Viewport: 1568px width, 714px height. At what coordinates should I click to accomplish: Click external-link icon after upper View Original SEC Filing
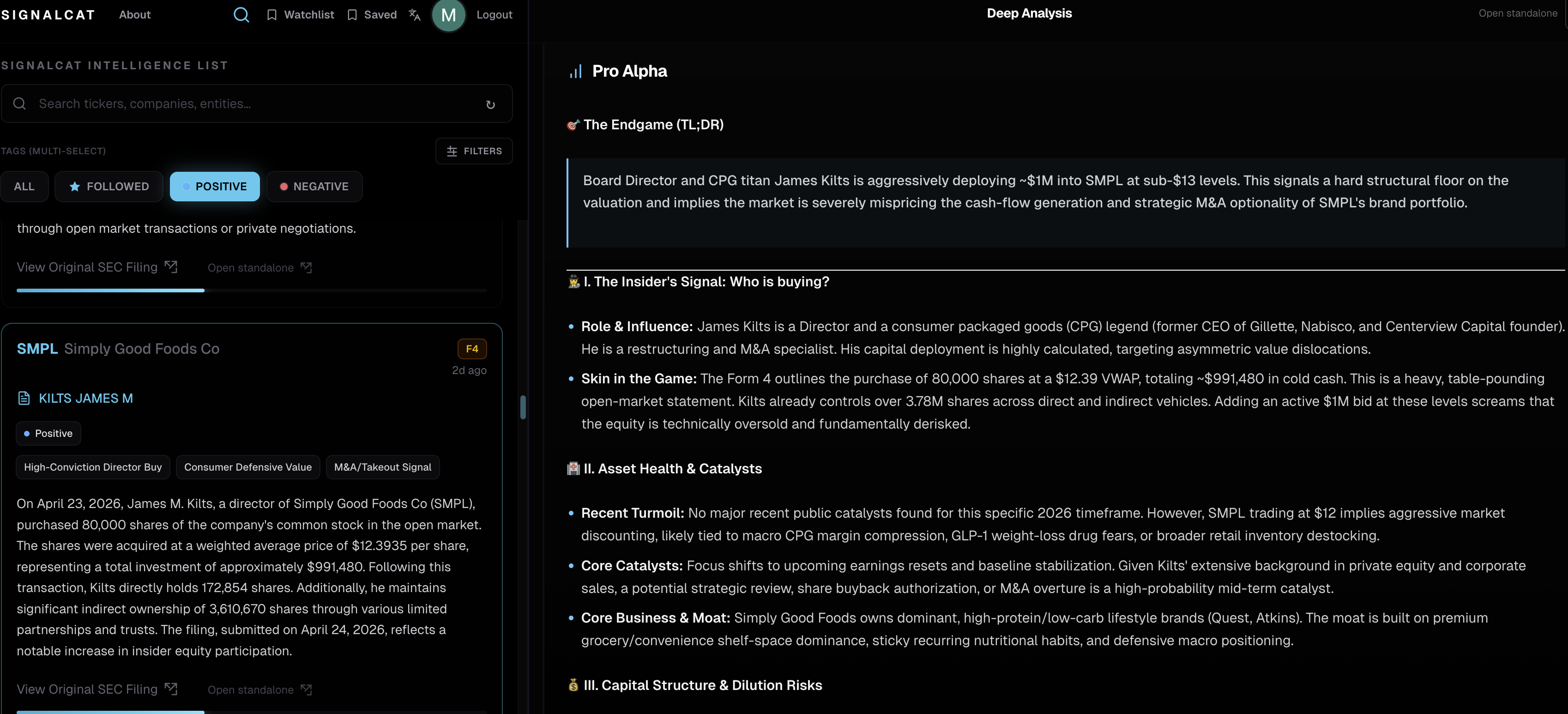[171, 266]
